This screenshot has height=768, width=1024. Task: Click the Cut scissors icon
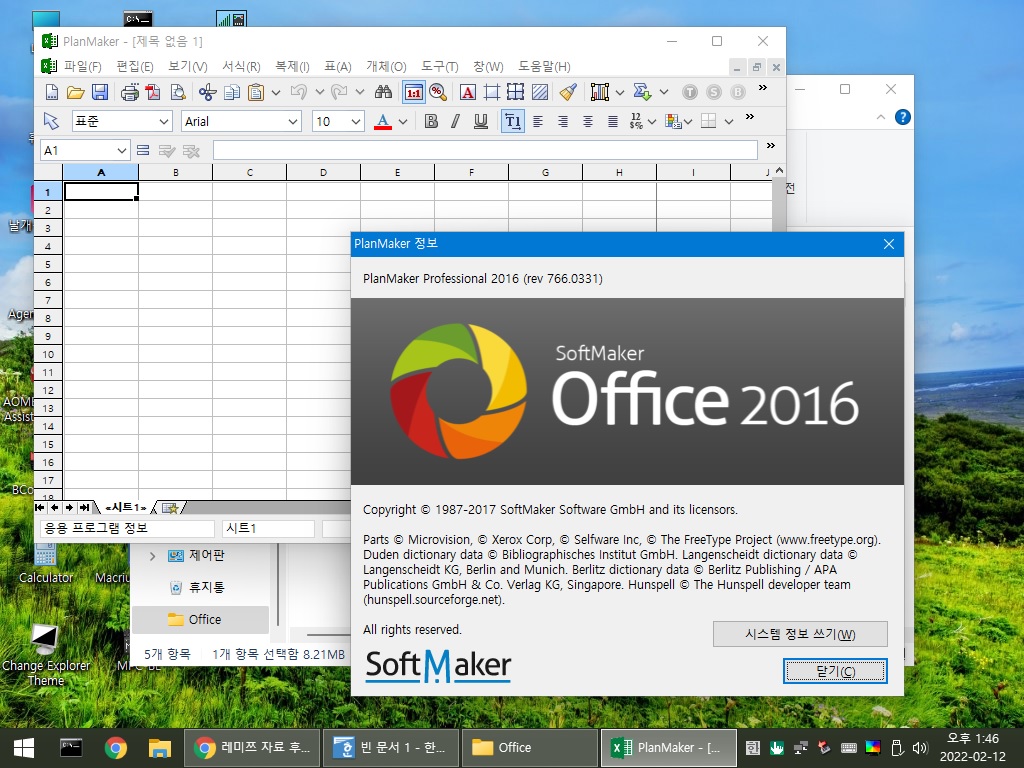[x=208, y=92]
